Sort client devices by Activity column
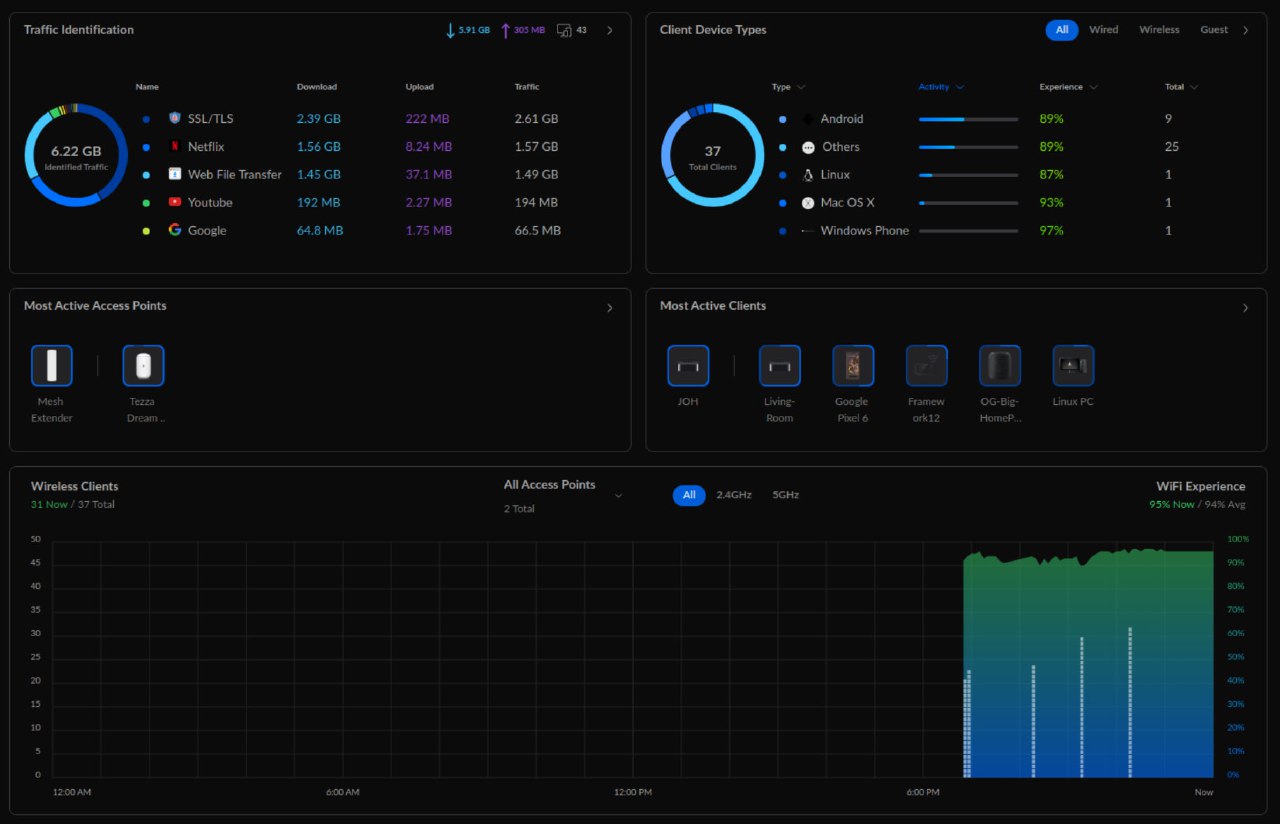Viewport: 1280px width, 824px height. coord(940,87)
